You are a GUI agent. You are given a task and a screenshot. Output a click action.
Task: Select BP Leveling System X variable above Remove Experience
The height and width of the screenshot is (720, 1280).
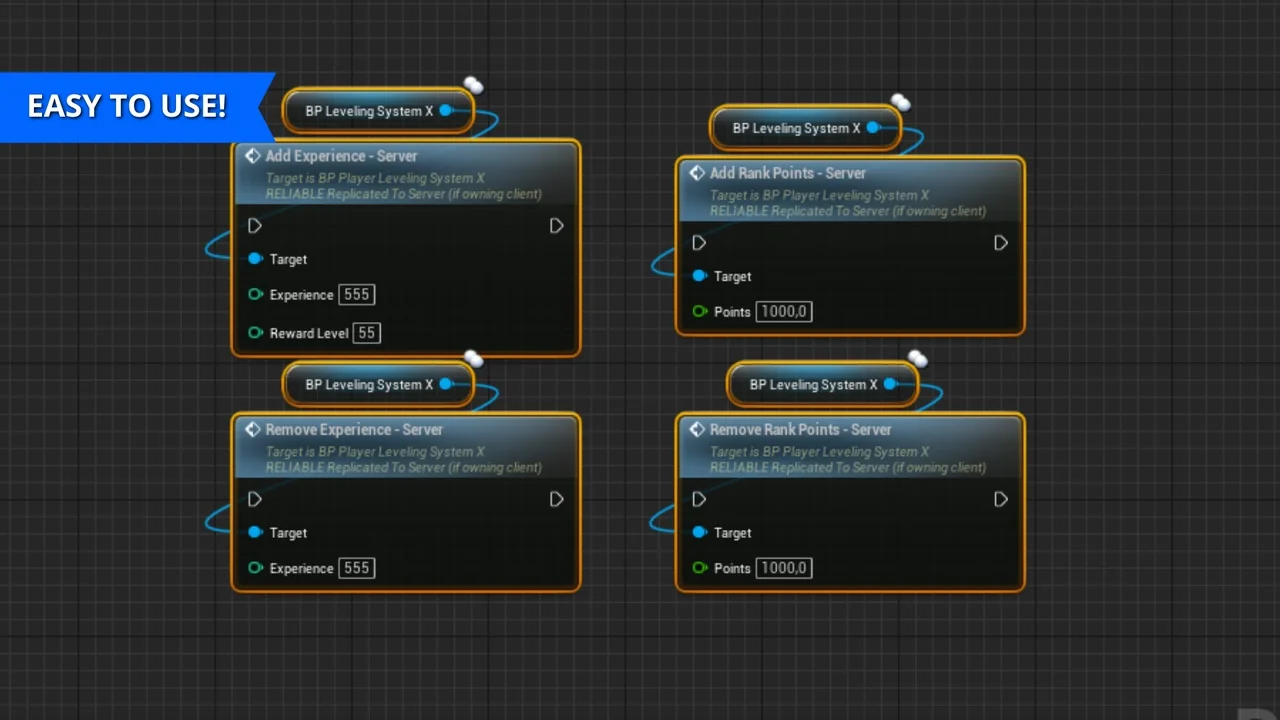[368, 385]
